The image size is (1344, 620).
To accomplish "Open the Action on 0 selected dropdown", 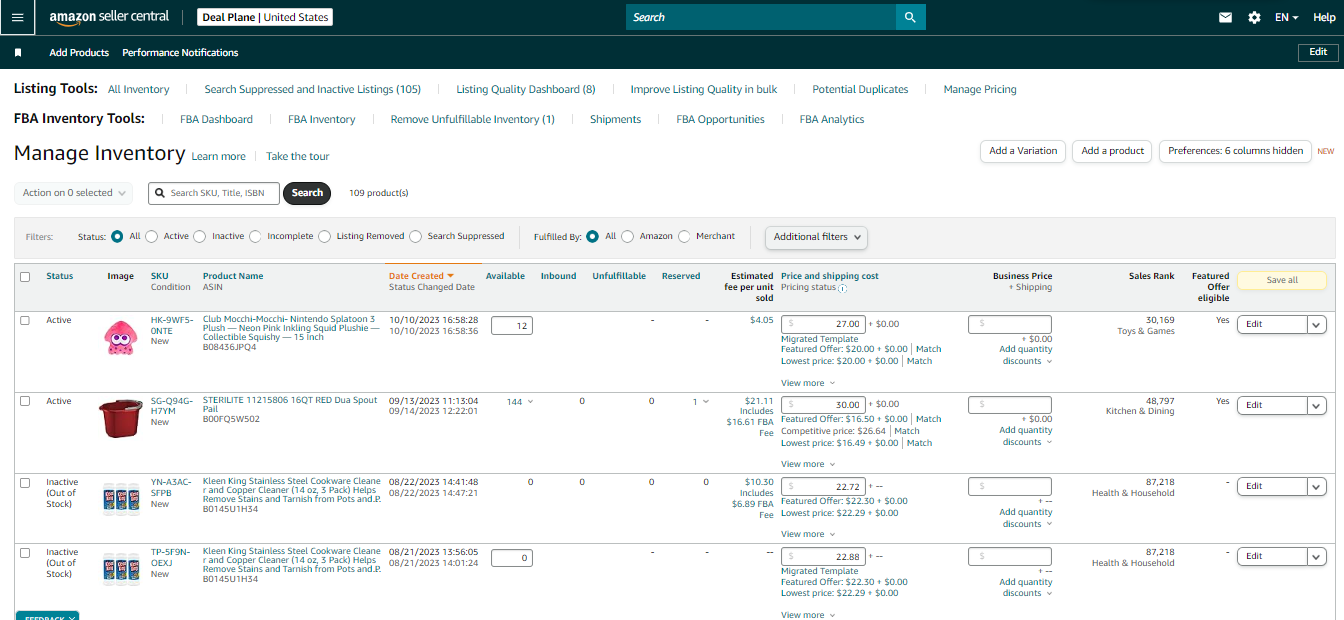I will coord(73,193).
